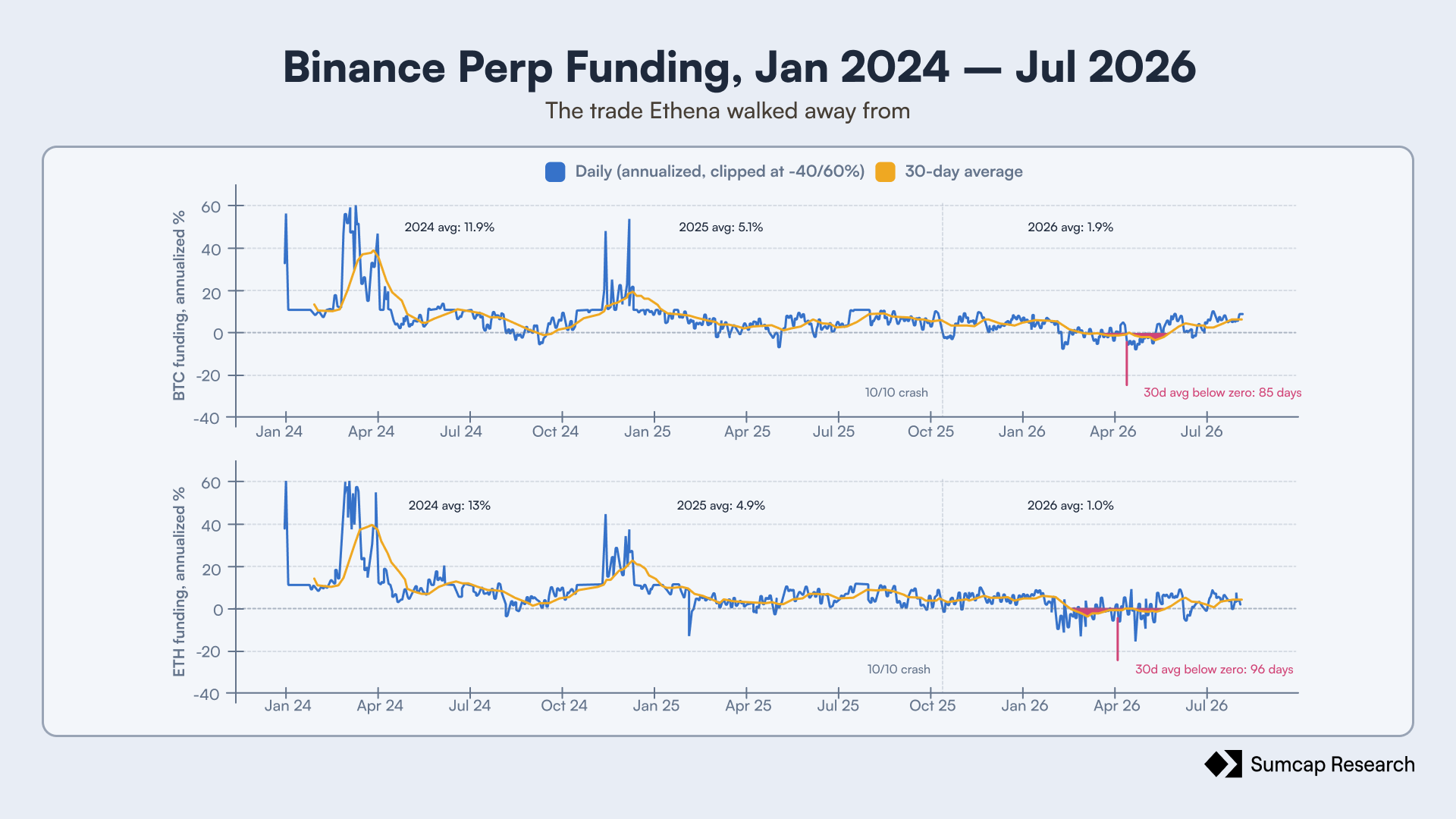Click the 'Binance Perp Funding, Jan 2024 — Jul 2026' title

click(739, 67)
